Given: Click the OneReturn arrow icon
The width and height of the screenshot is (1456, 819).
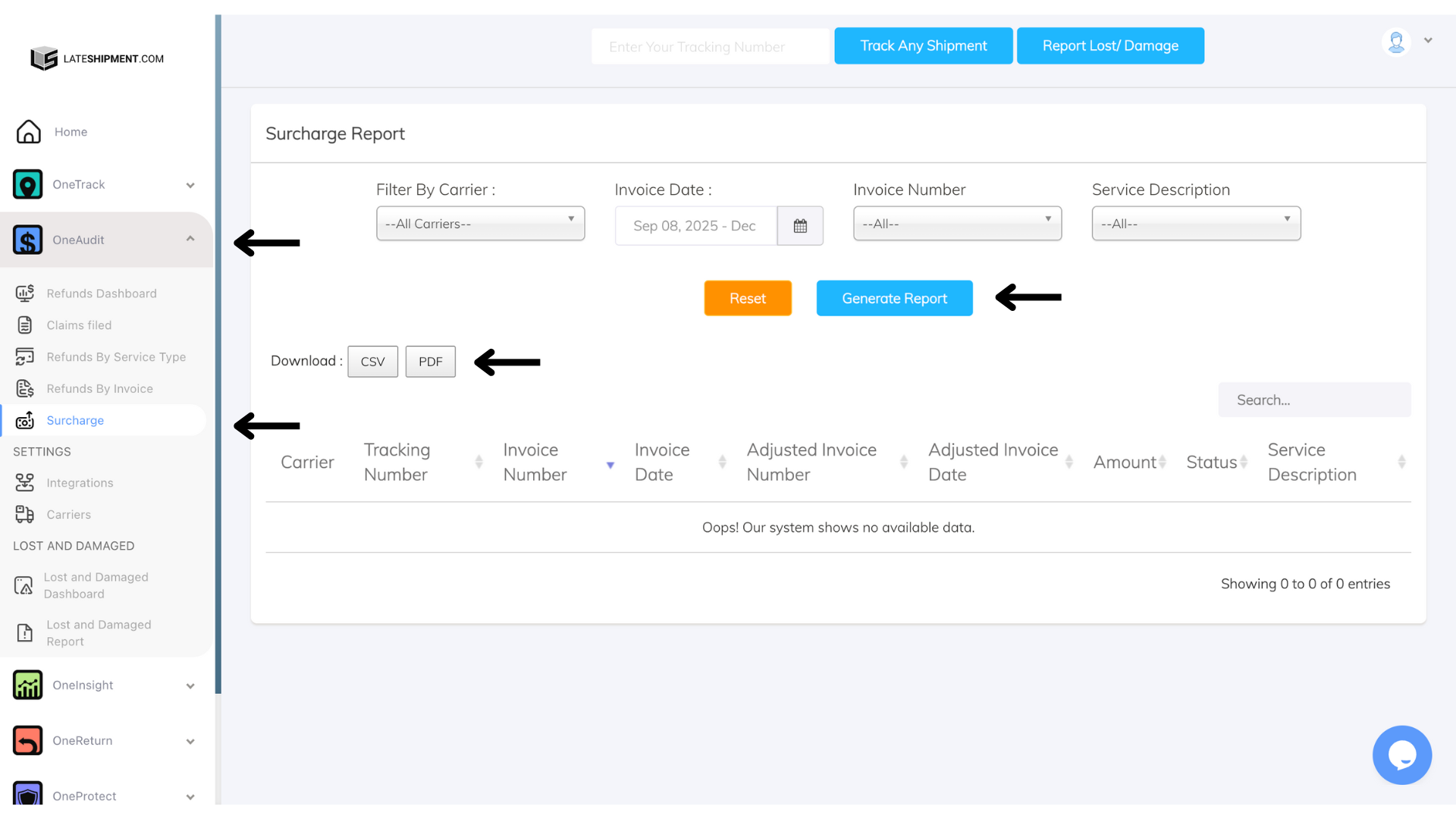Looking at the screenshot, I should tap(28, 741).
